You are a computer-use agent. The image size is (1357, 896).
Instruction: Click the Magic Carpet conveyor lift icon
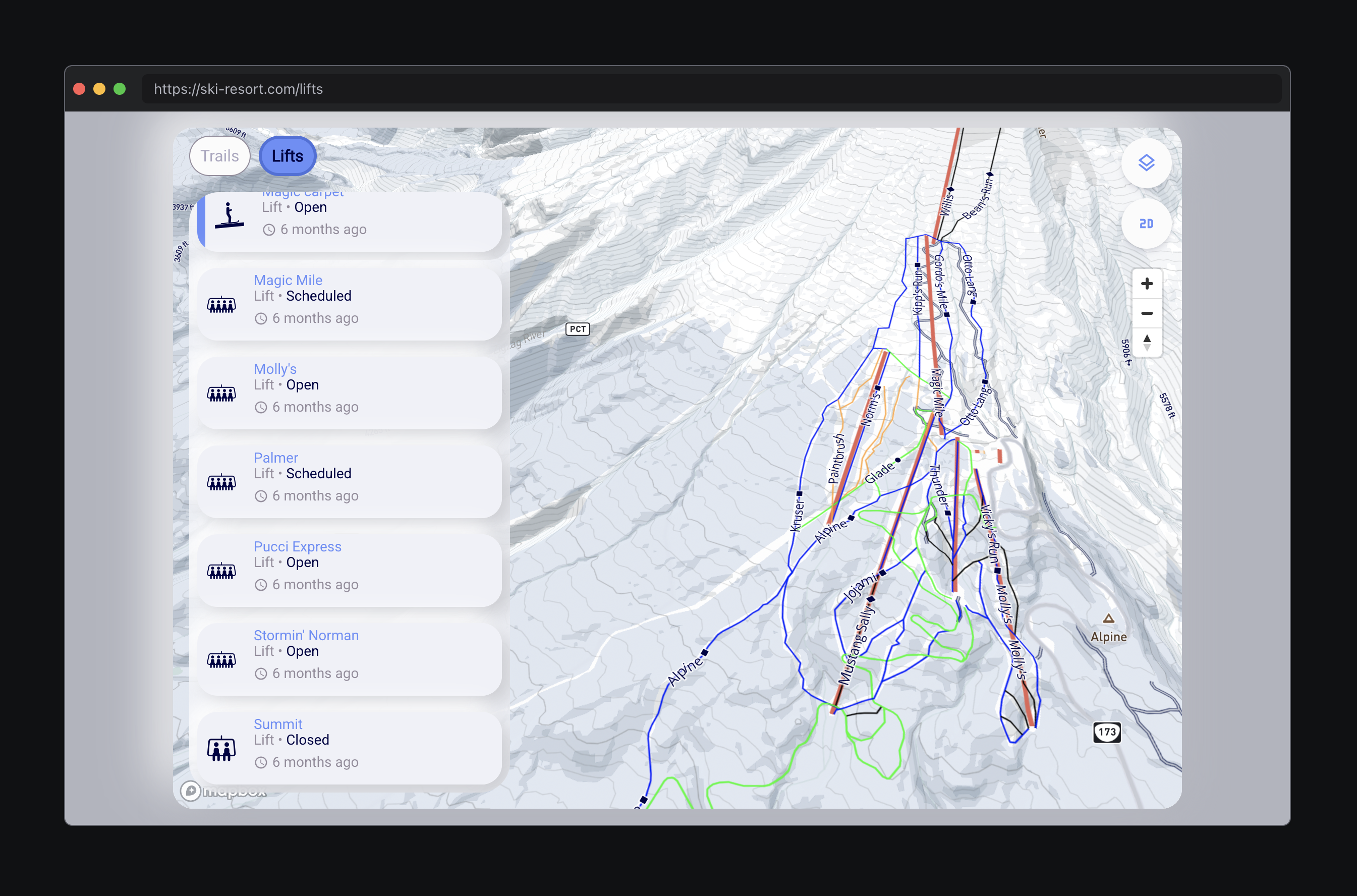coord(229,216)
